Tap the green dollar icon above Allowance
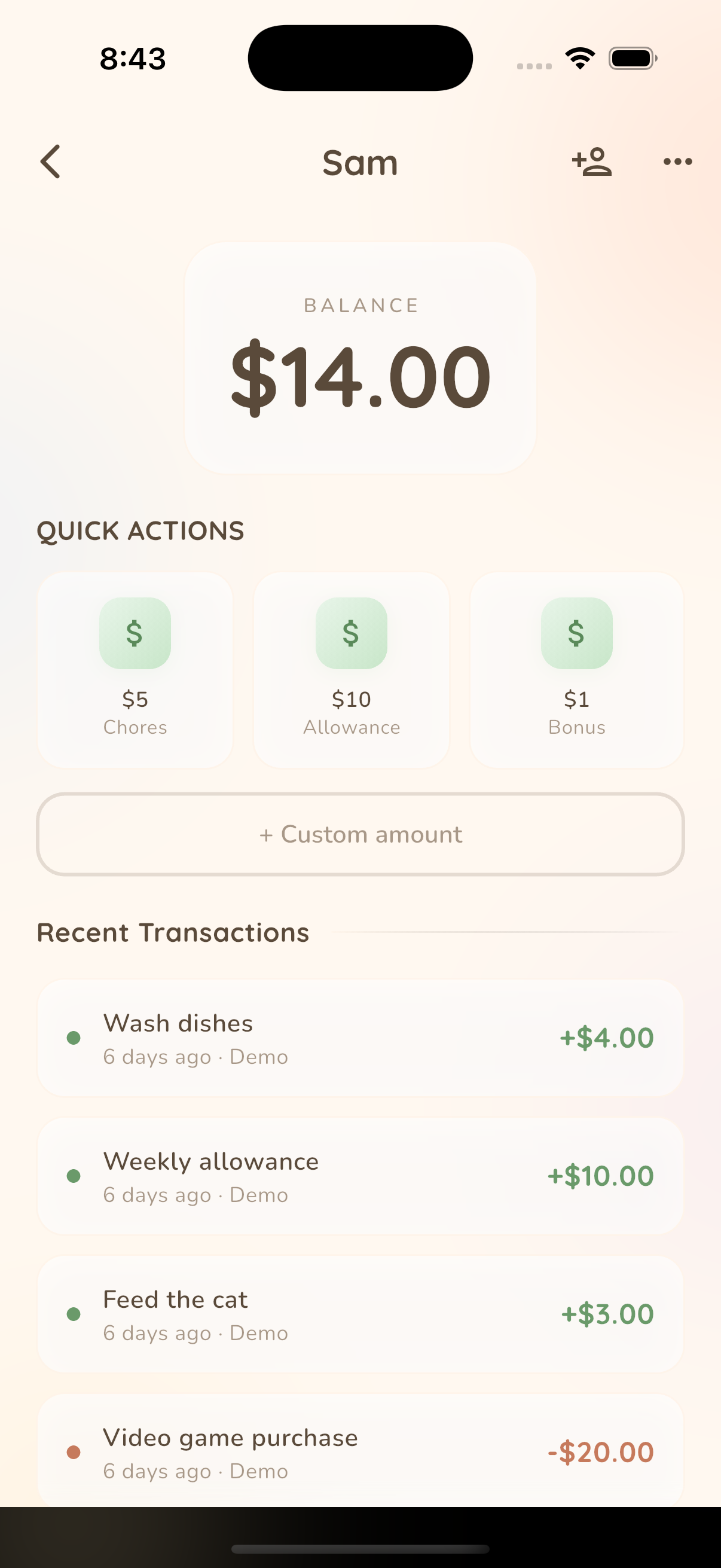Screen dimensions: 721x1568 [x=351, y=633]
